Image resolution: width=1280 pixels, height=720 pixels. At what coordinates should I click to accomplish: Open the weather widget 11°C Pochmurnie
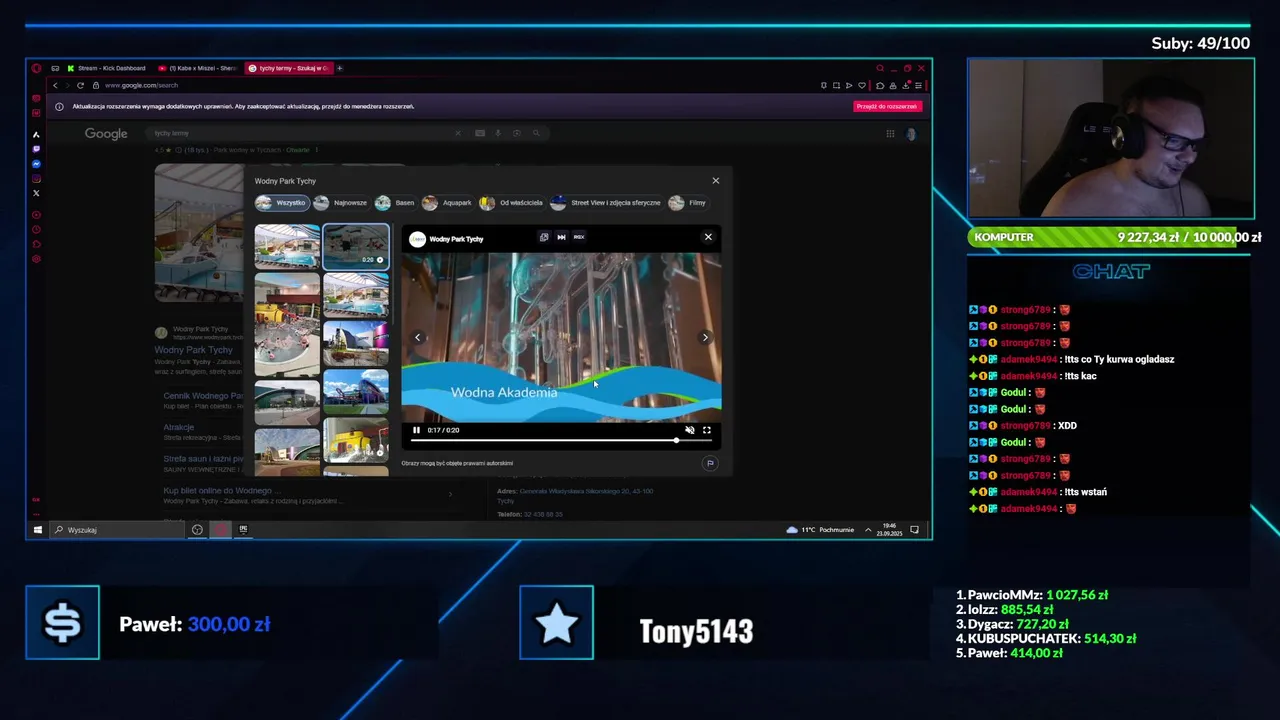pos(820,529)
